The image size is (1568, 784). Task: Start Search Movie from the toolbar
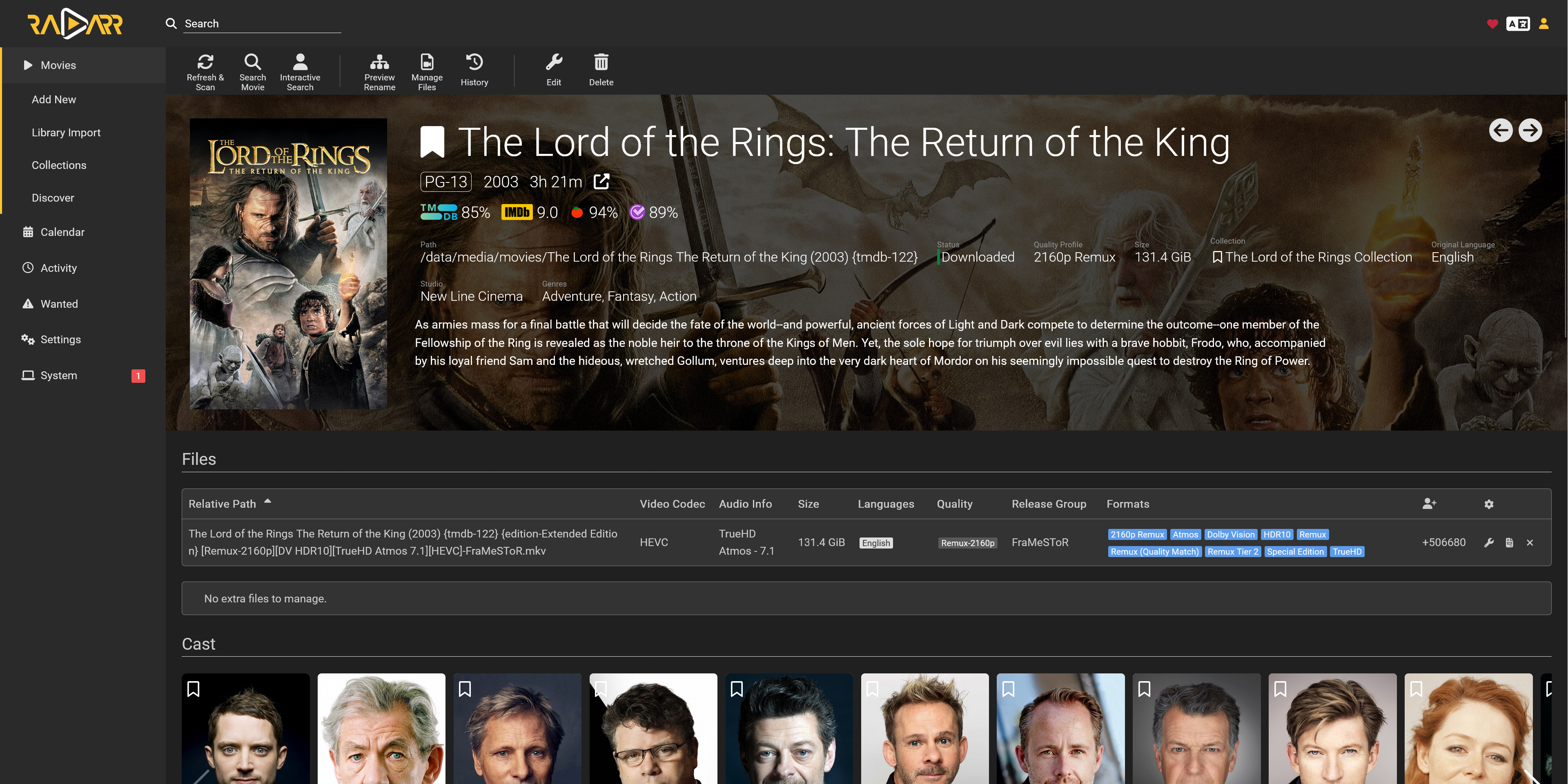coord(253,71)
